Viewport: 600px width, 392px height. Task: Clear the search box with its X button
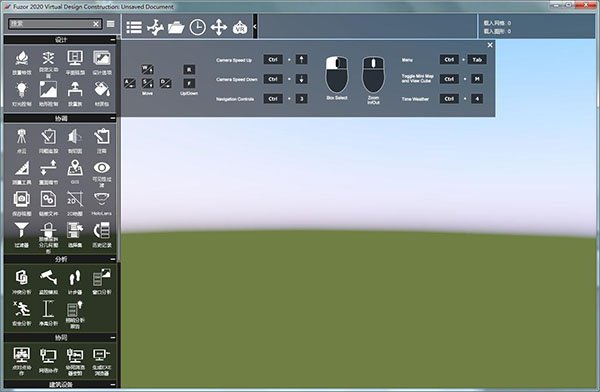(x=96, y=24)
